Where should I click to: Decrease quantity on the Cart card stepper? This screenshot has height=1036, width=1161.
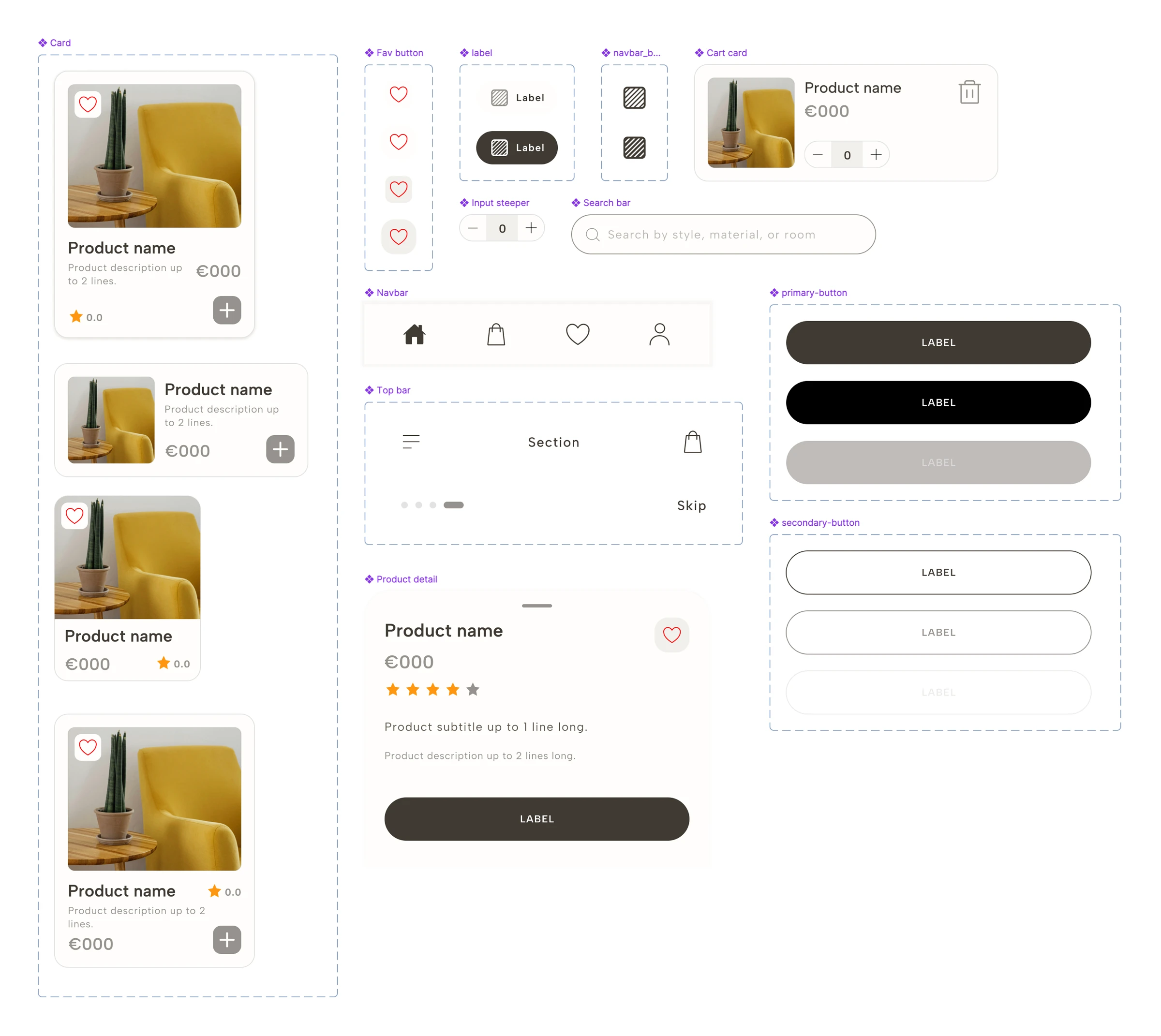pos(817,155)
